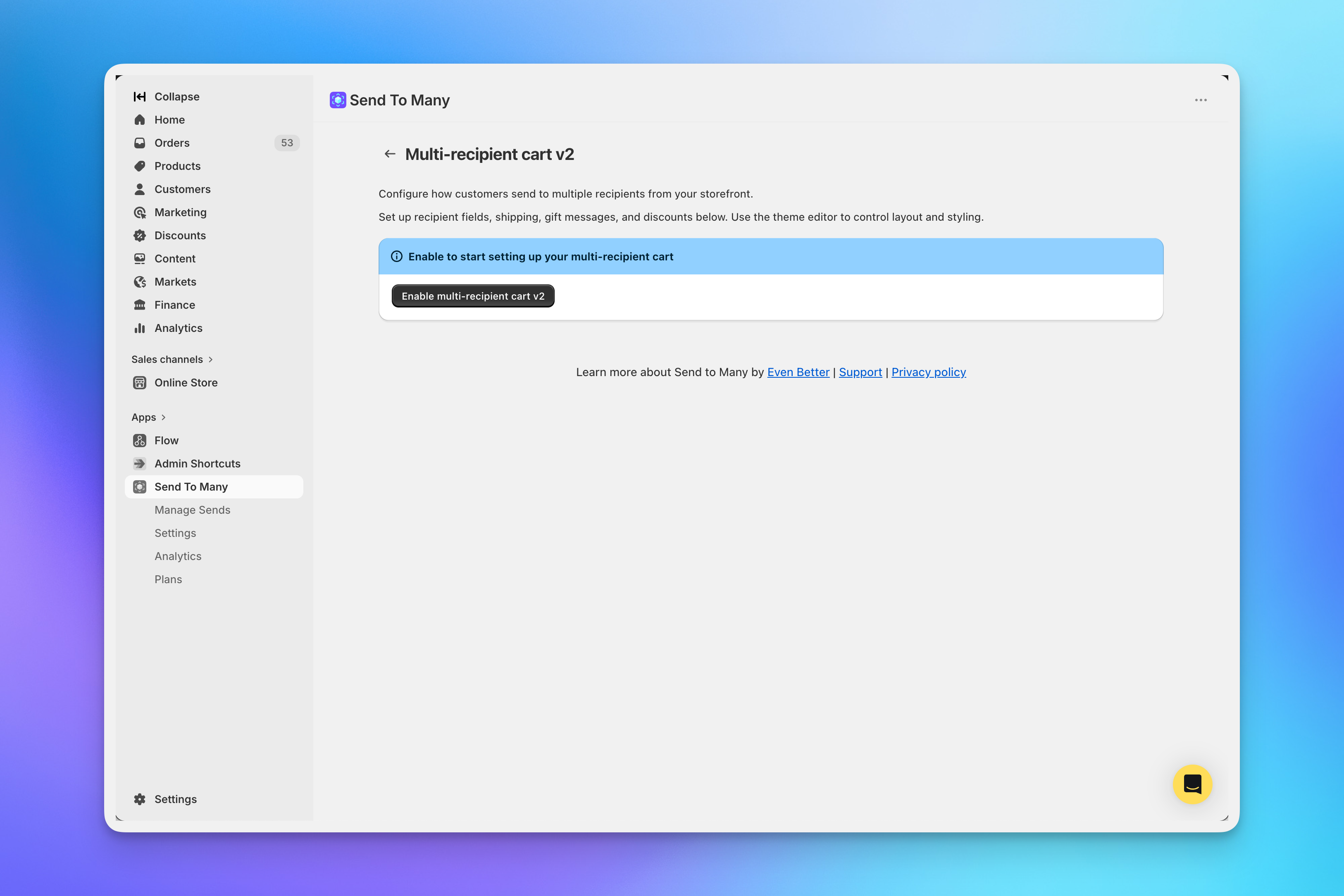Image resolution: width=1344 pixels, height=896 pixels.
Task: Click the Settings gear icon
Action: (x=139, y=799)
